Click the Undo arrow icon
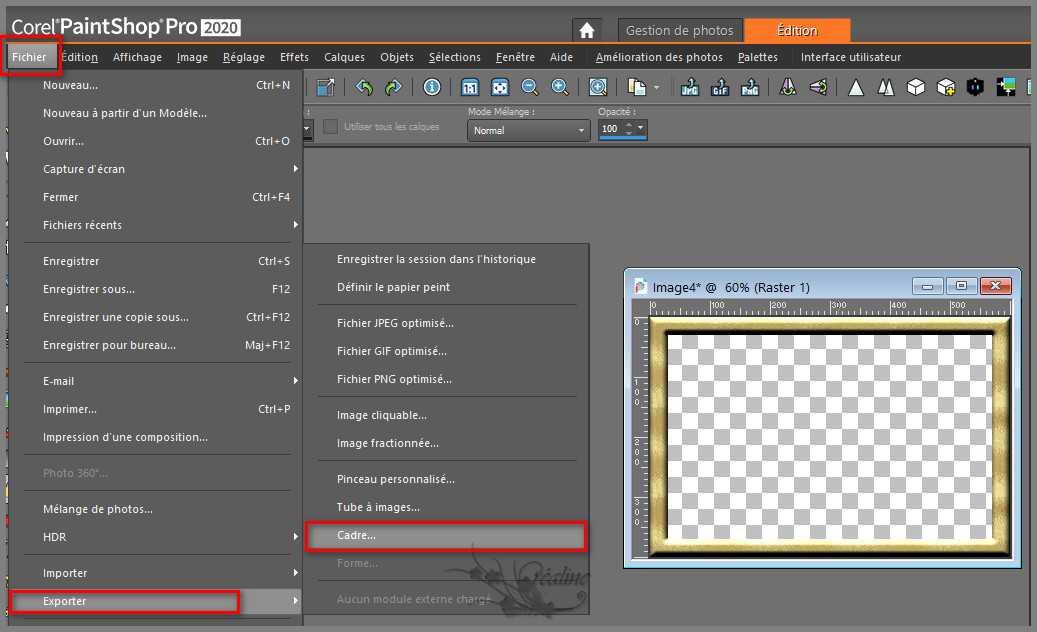 click(x=365, y=87)
